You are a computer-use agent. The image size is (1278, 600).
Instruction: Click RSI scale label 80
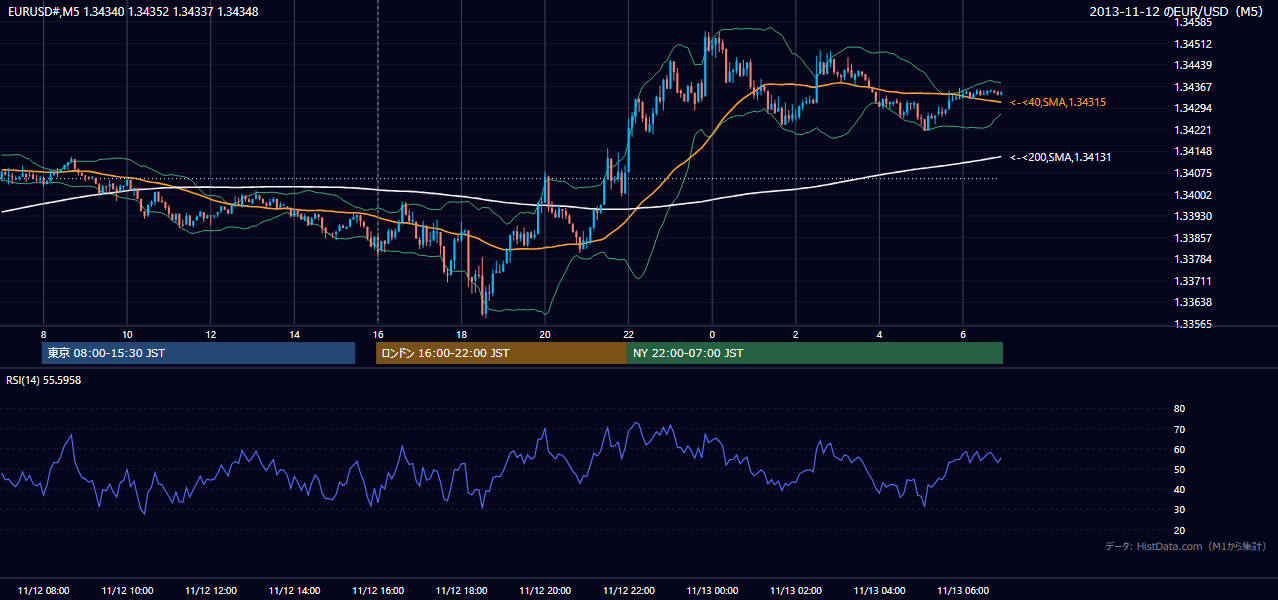1179,409
